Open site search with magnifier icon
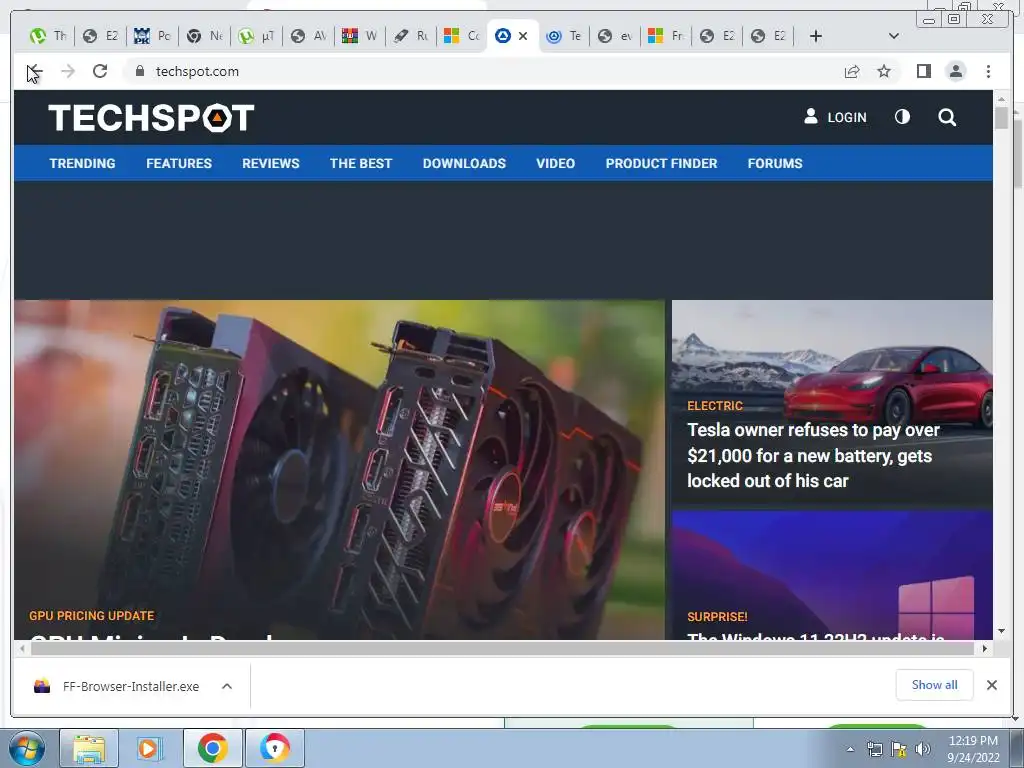The image size is (1024, 768). pos(947,117)
